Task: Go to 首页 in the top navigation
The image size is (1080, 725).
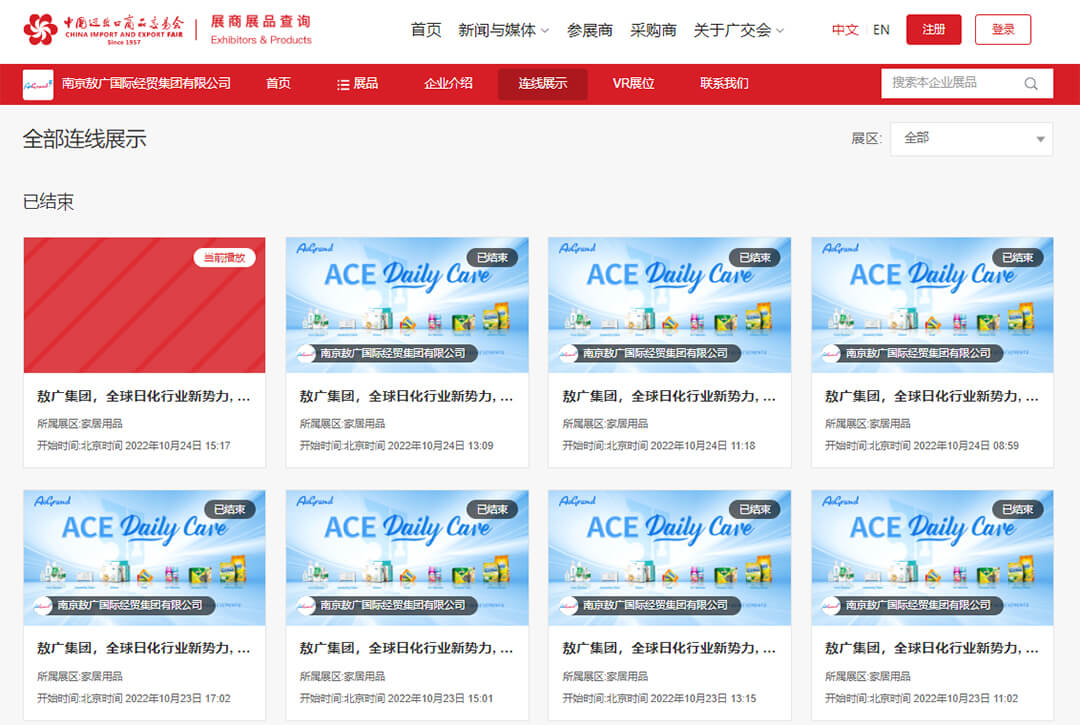Action: [x=426, y=30]
